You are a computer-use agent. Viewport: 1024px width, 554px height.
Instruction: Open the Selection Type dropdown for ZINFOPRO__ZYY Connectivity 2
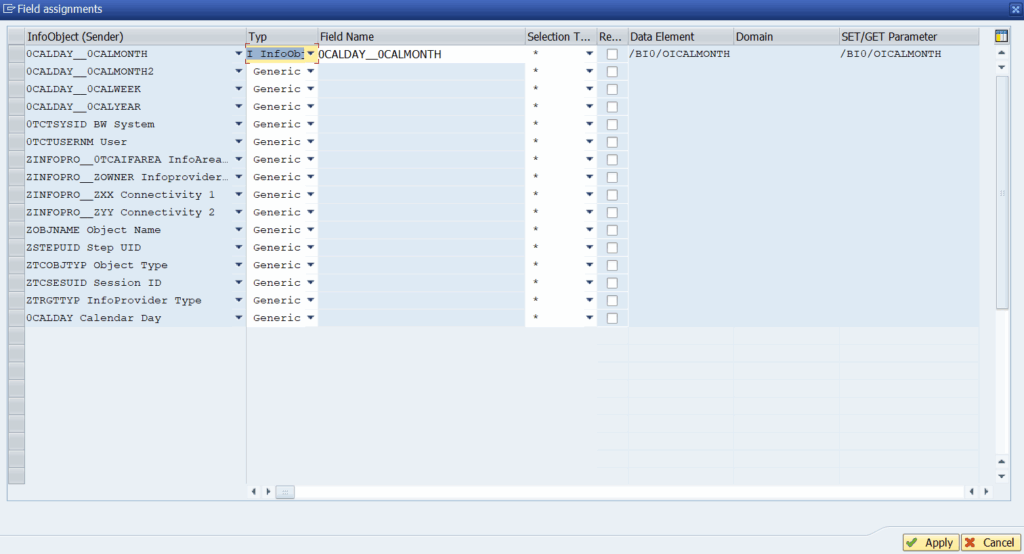[x=590, y=212]
